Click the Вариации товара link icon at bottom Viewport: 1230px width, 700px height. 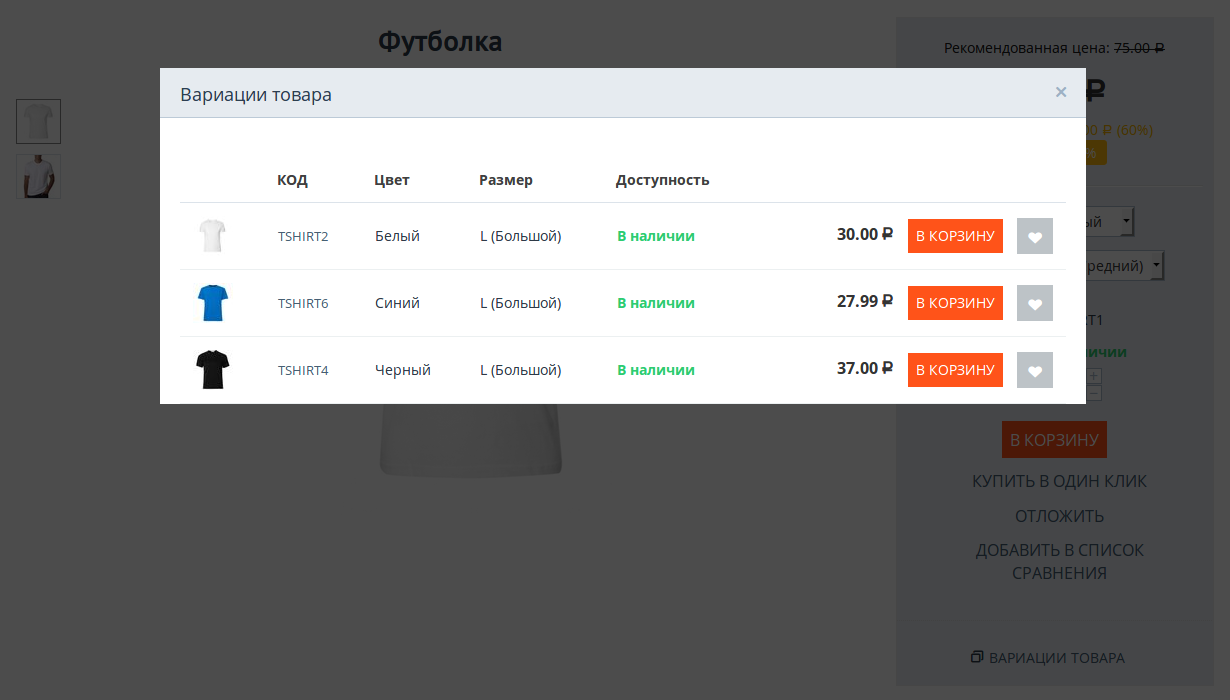point(977,657)
